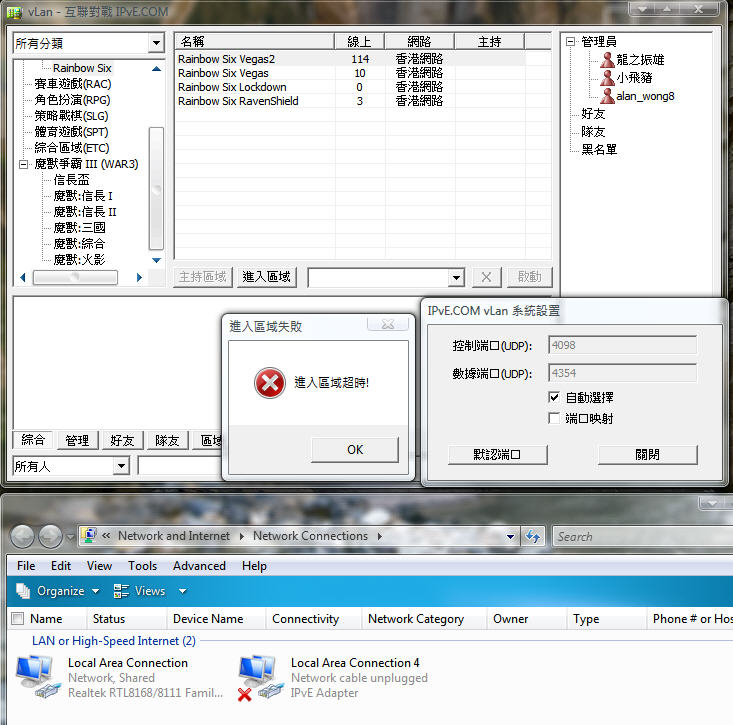Image resolution: width=733 pixels, height=725 pixels.
Task: Click the category tree vertical scrollbar thumb
Action: (x=156, y=188)
